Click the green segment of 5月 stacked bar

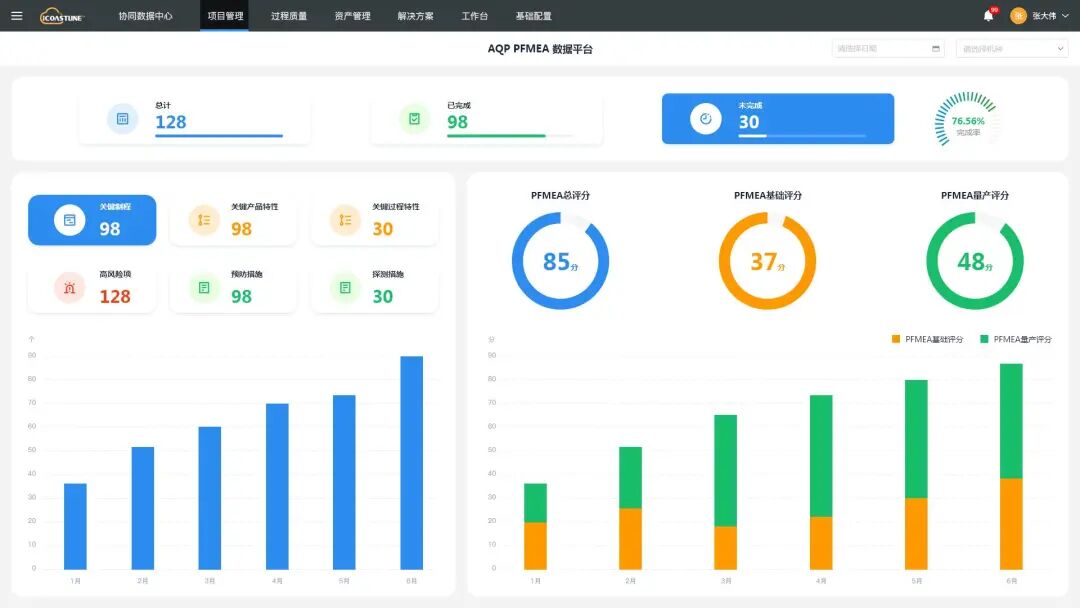point(916,439)
